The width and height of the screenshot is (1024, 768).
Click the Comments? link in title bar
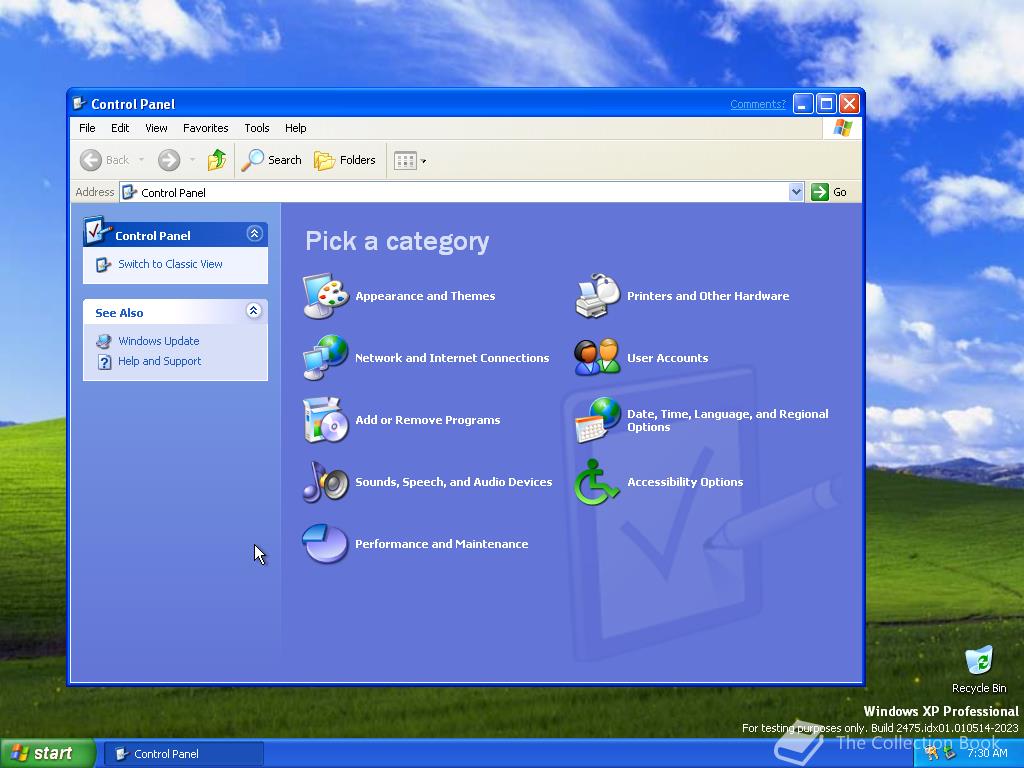(x=758, y=104)
